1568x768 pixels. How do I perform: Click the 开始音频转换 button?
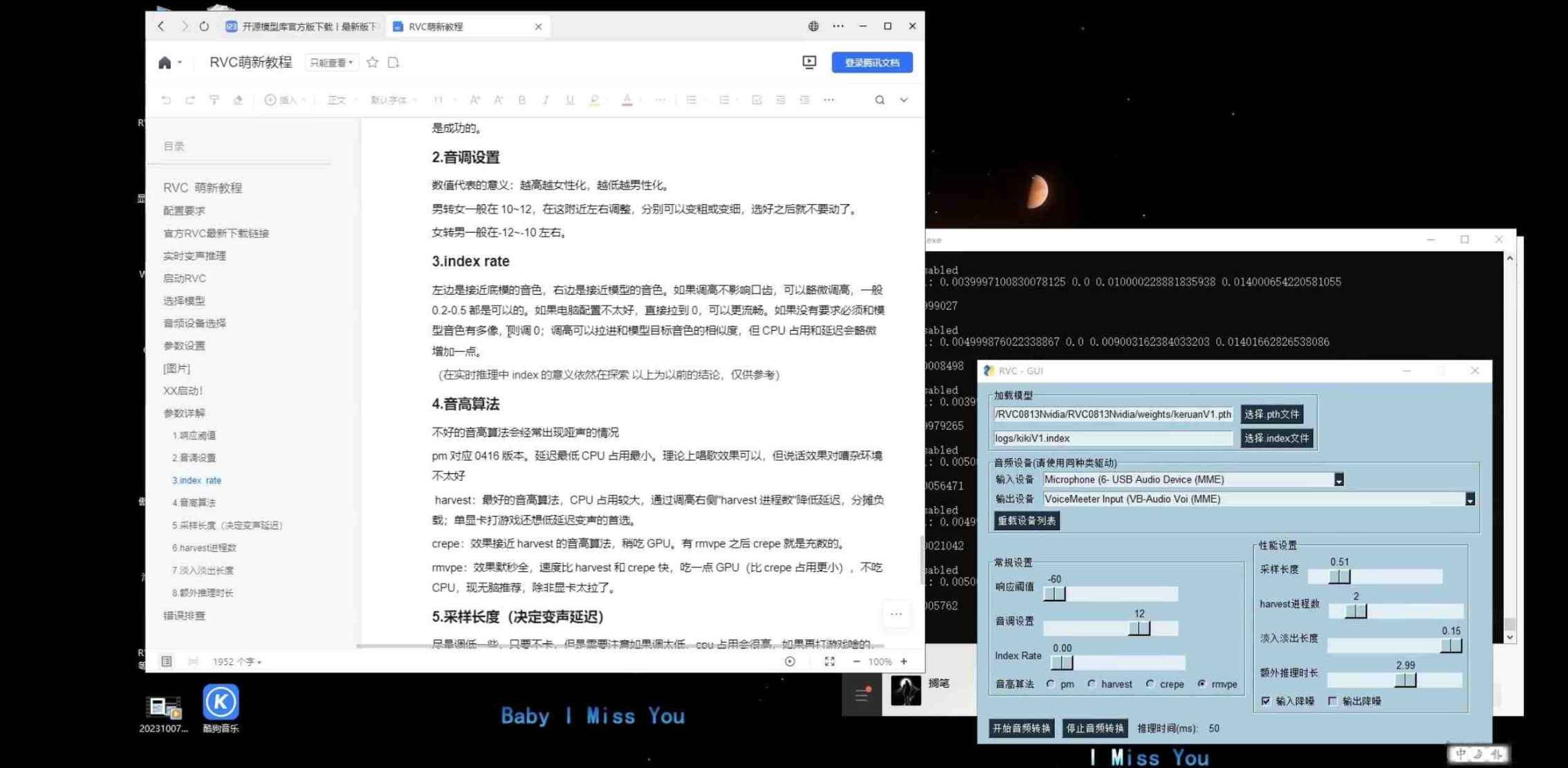coord(1020,728)
